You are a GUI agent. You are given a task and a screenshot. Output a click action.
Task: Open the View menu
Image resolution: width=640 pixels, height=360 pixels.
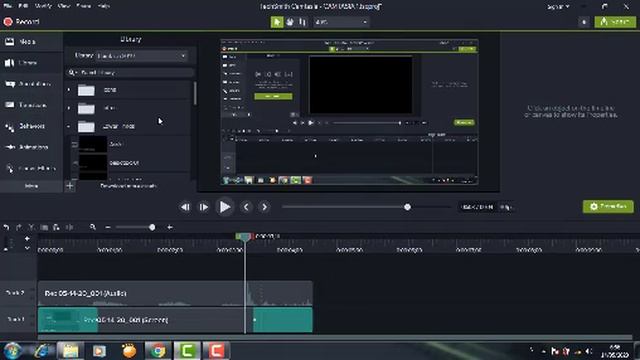pos(64,6)
